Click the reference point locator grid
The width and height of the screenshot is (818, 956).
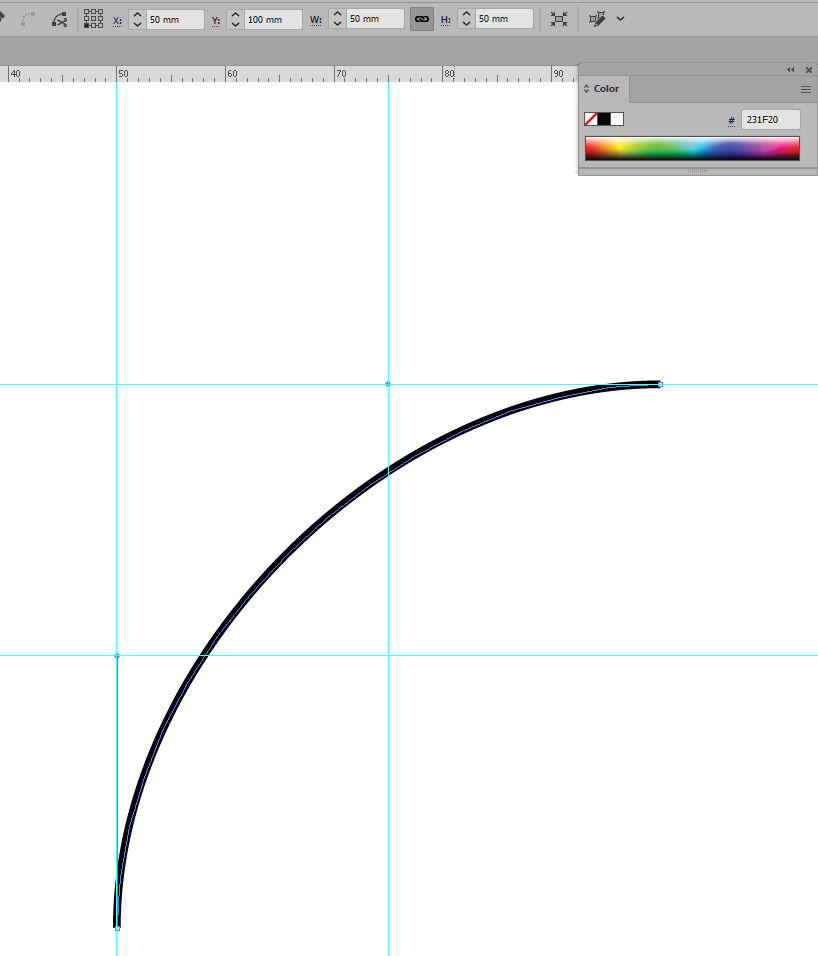point(93,19)
